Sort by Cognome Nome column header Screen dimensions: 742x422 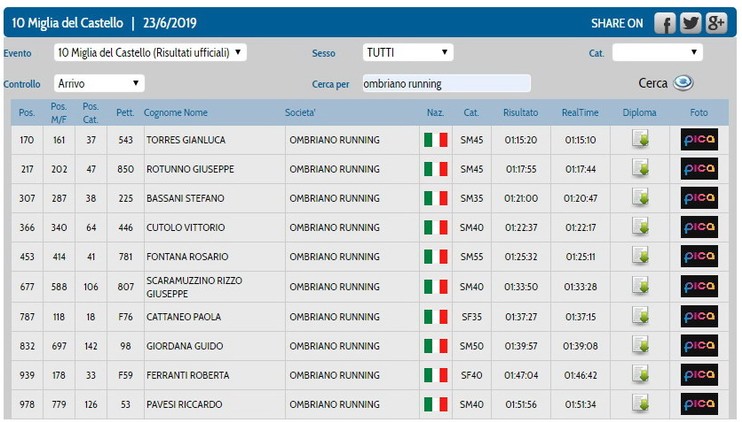click(176, 113)
